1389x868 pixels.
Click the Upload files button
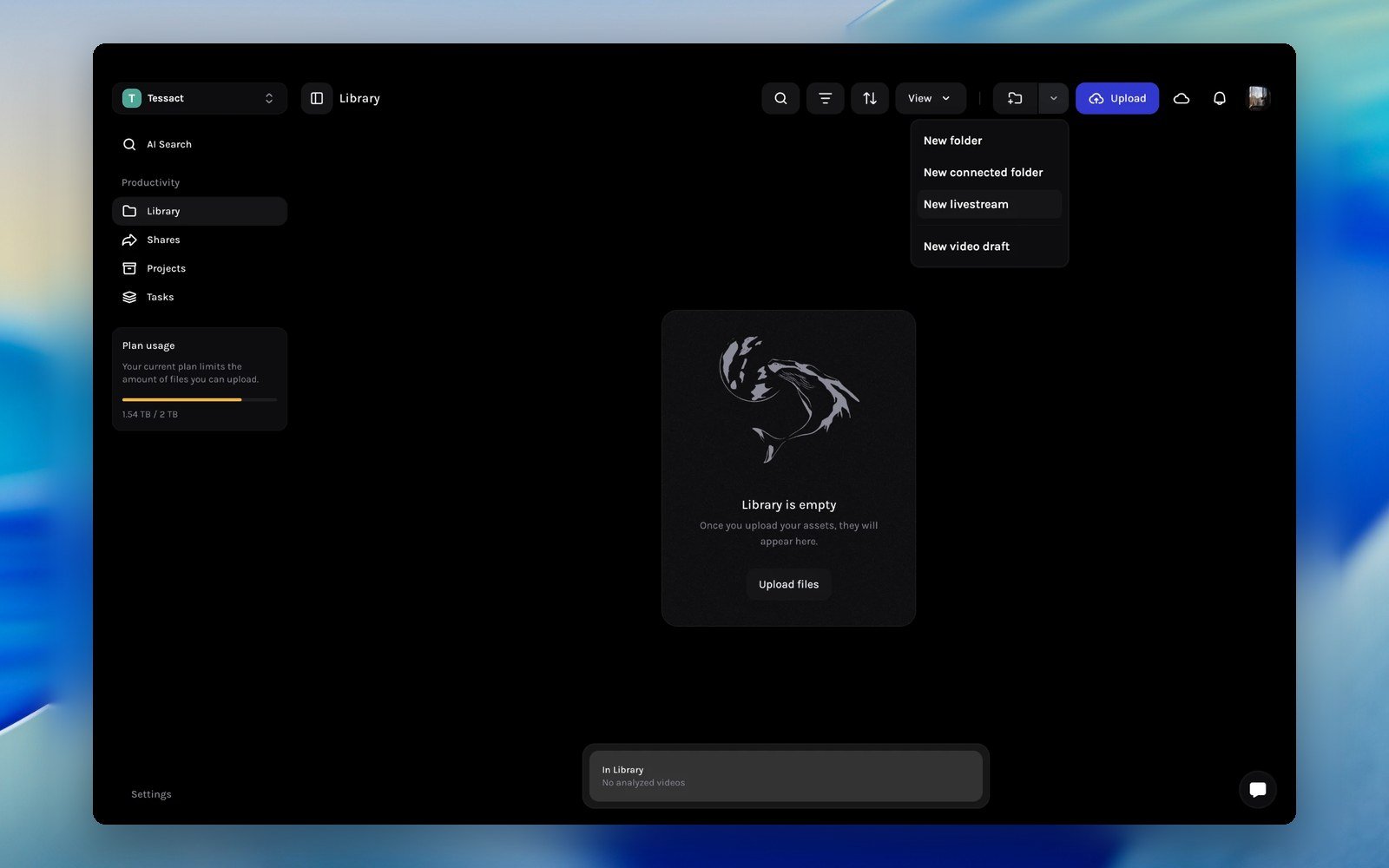(x=788, y=584)
